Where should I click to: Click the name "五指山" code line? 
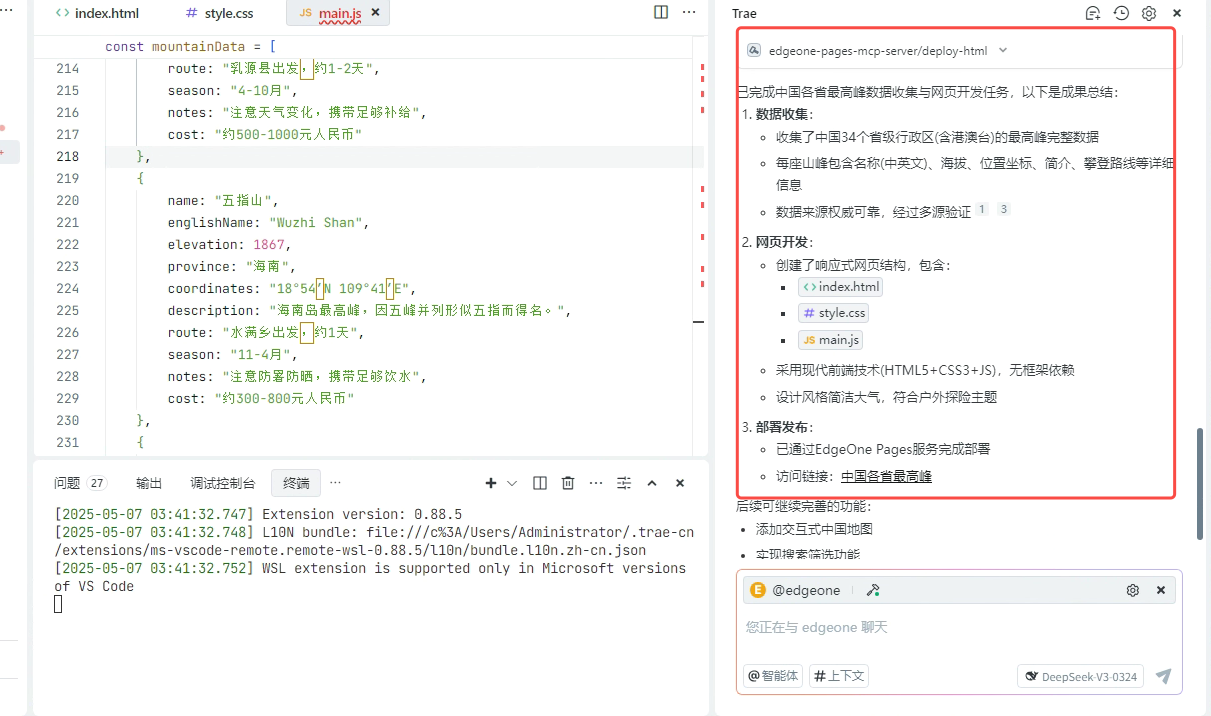point(224,200)
